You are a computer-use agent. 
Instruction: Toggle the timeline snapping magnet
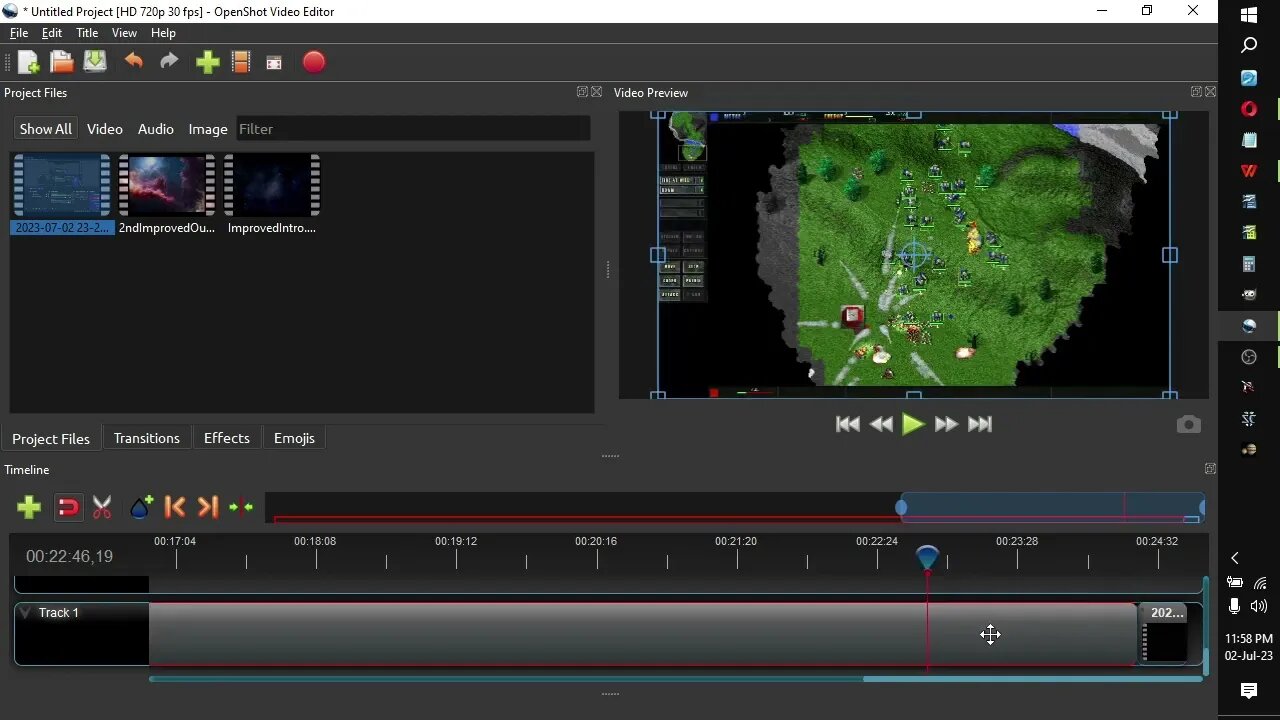click(68, 507)
